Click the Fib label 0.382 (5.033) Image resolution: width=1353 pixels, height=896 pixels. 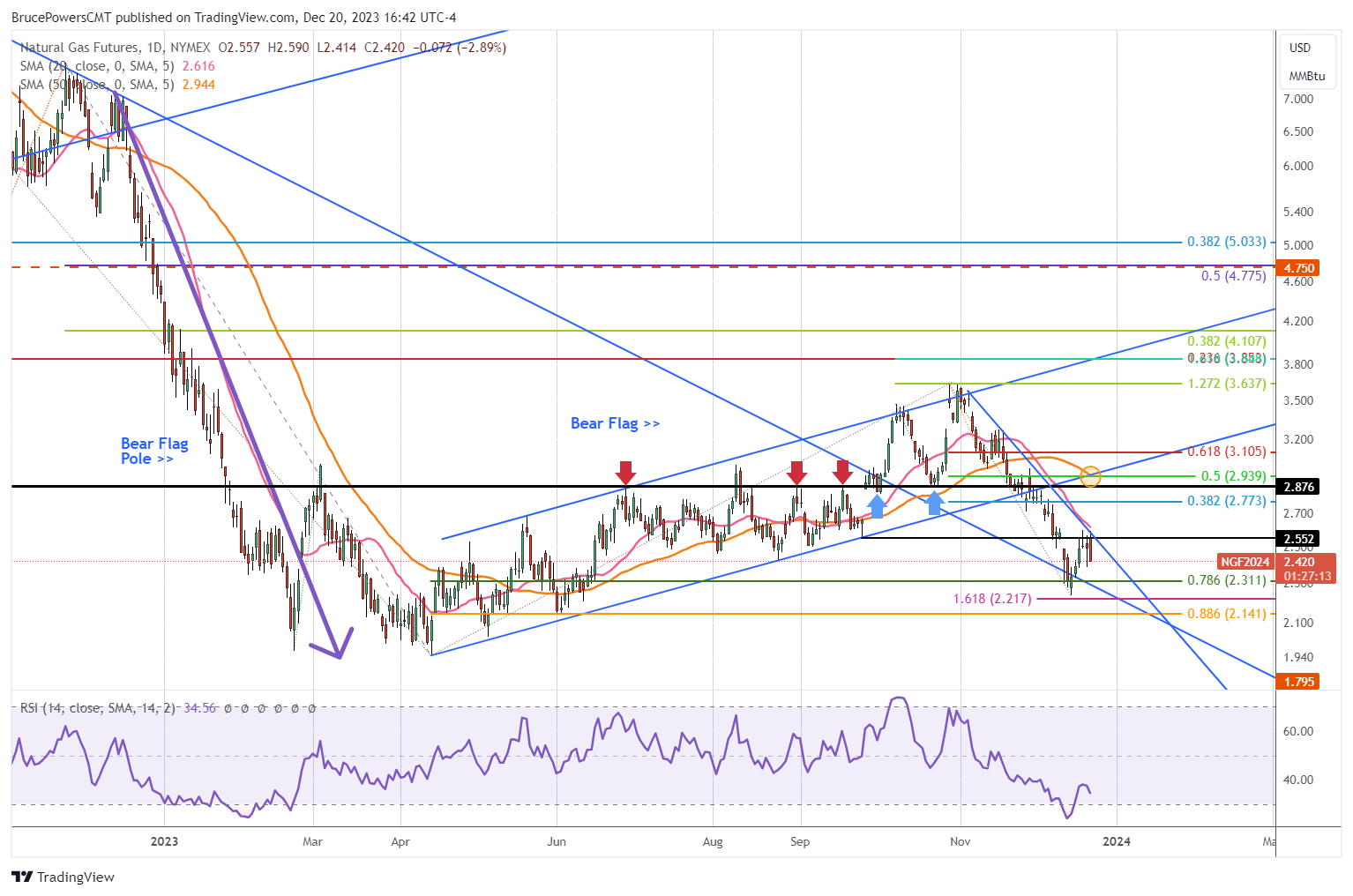pyautogui.click(x=1226, y=242)
